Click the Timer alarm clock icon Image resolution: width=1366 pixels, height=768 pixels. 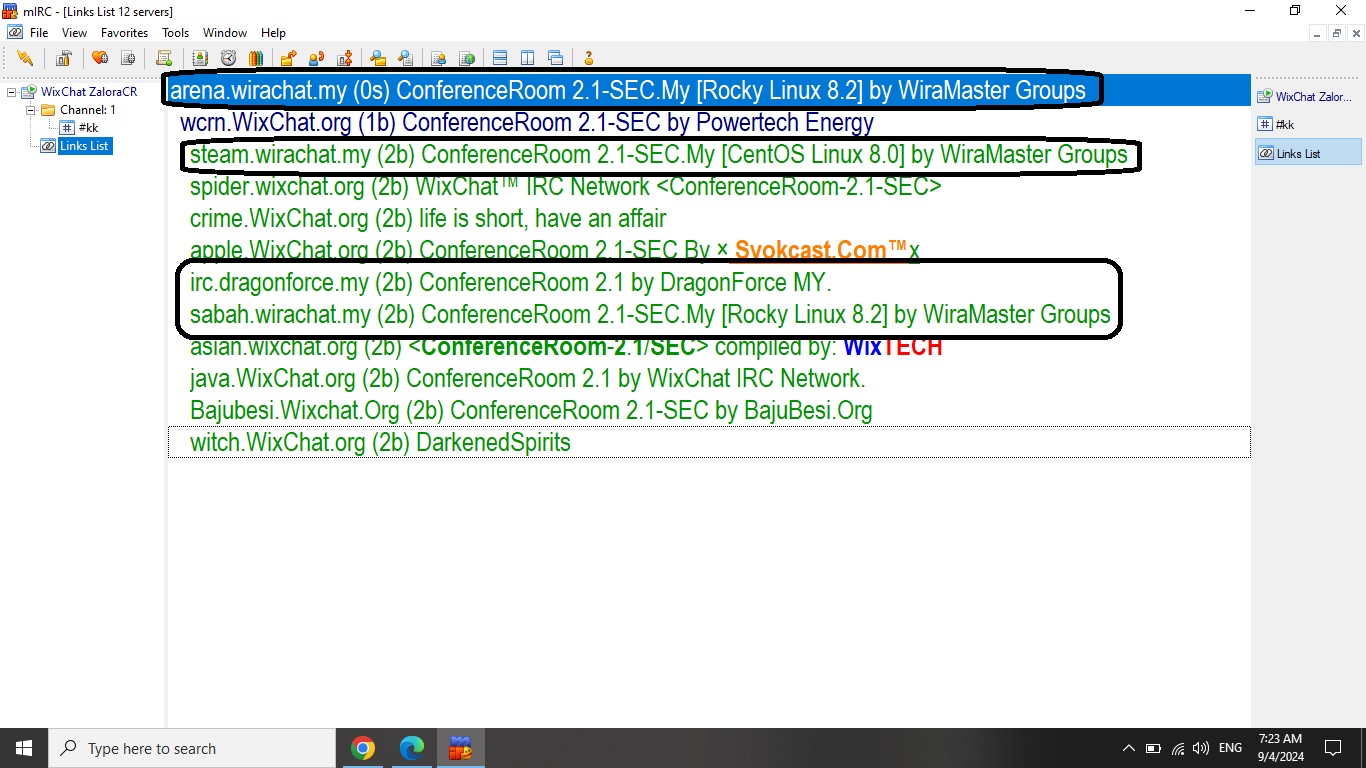click(x=228, y=58)
